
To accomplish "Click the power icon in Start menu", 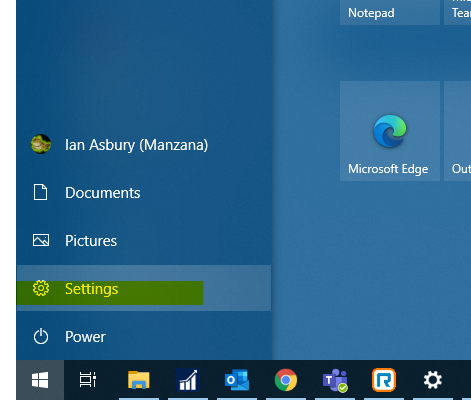I will click(41, 336).
